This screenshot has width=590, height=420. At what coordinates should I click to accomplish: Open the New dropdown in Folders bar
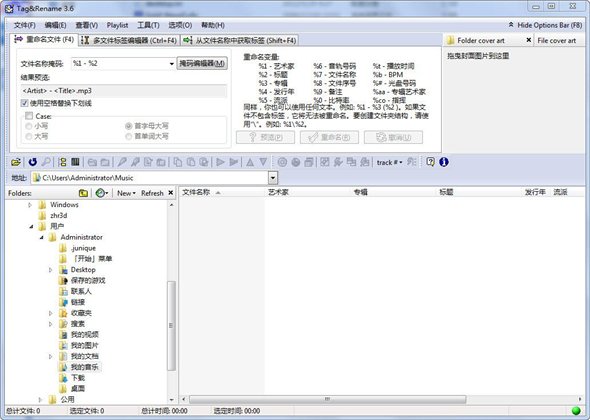[126, 193]
